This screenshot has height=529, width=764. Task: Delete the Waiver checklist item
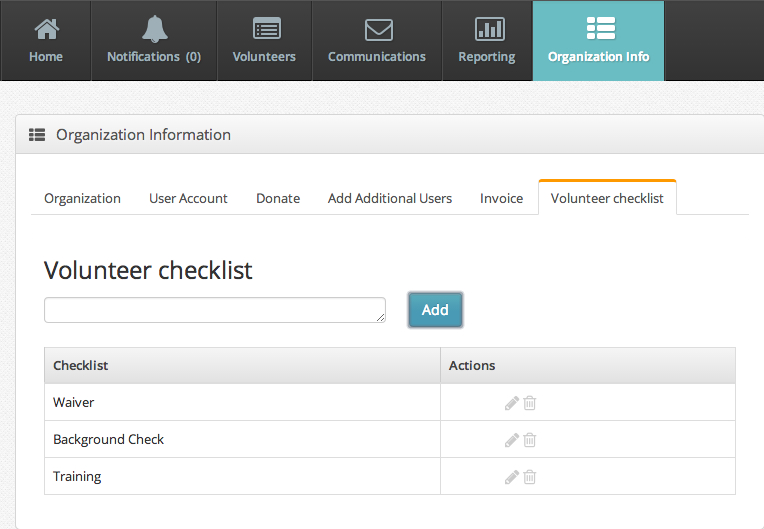click(530, 403)
